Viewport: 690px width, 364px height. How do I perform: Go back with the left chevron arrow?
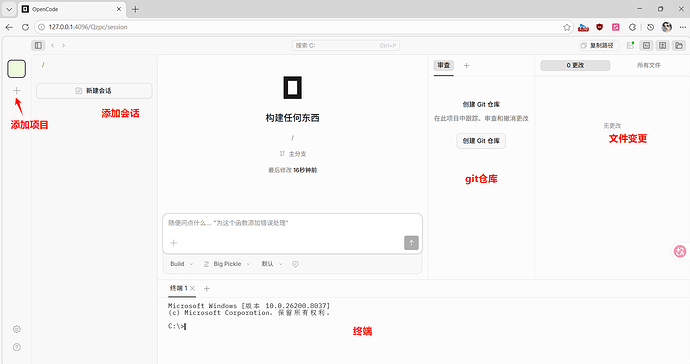coord(52,45)
